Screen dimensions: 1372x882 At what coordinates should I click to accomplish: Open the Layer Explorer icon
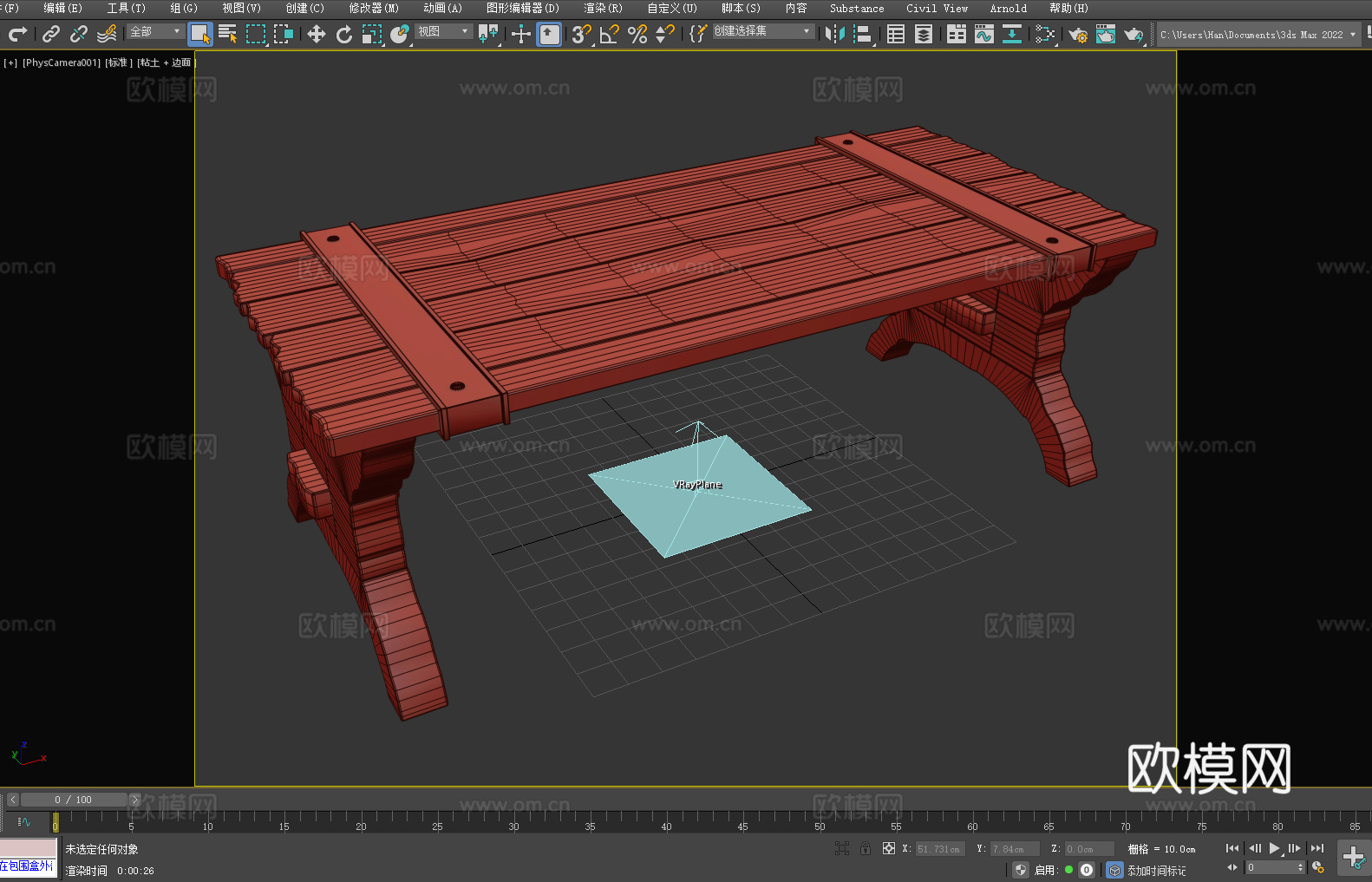click(x=924, y=34)
